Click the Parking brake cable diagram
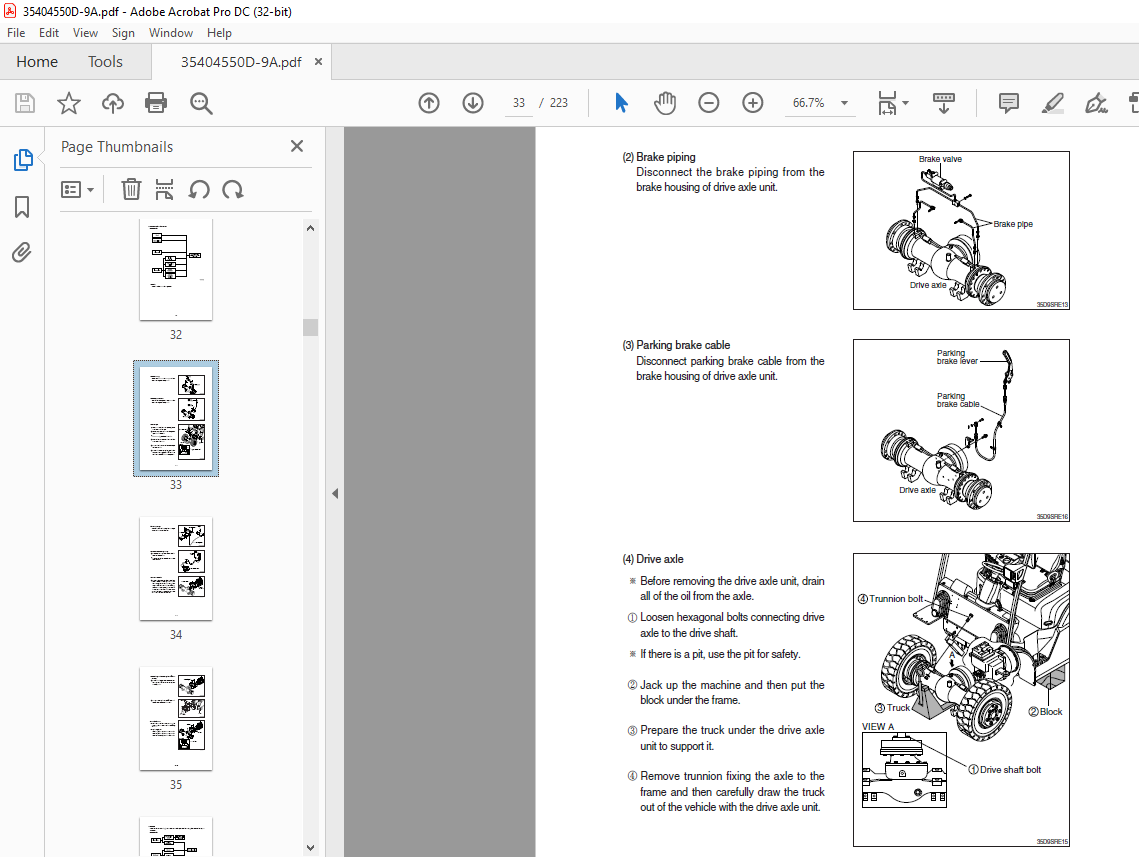 961,431
